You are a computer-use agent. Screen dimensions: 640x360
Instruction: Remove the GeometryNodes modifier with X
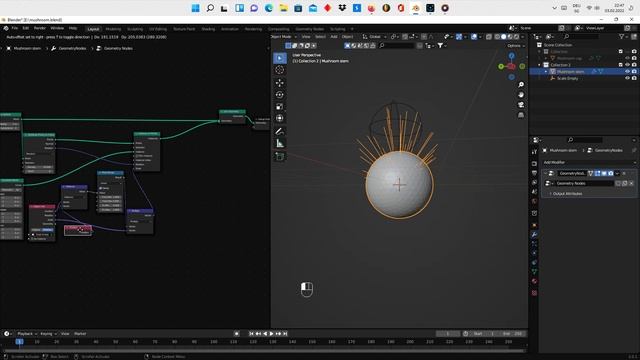click(624, 173)
